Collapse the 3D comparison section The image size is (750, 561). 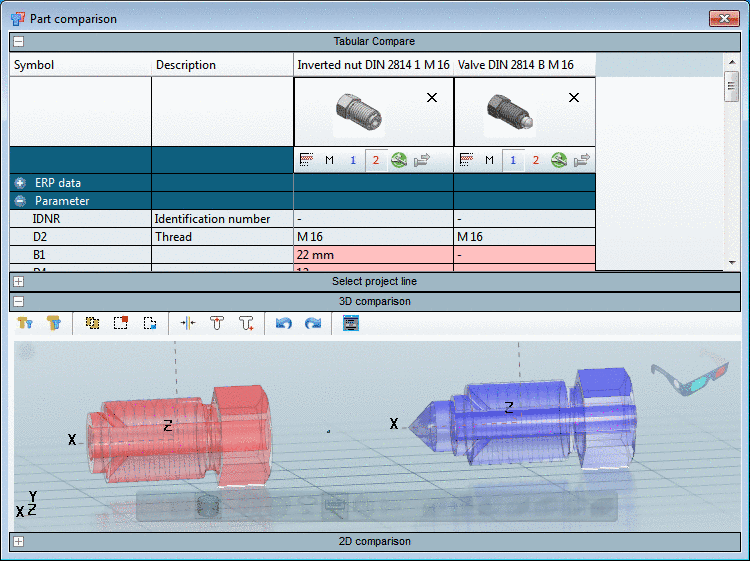coord(19,302)
